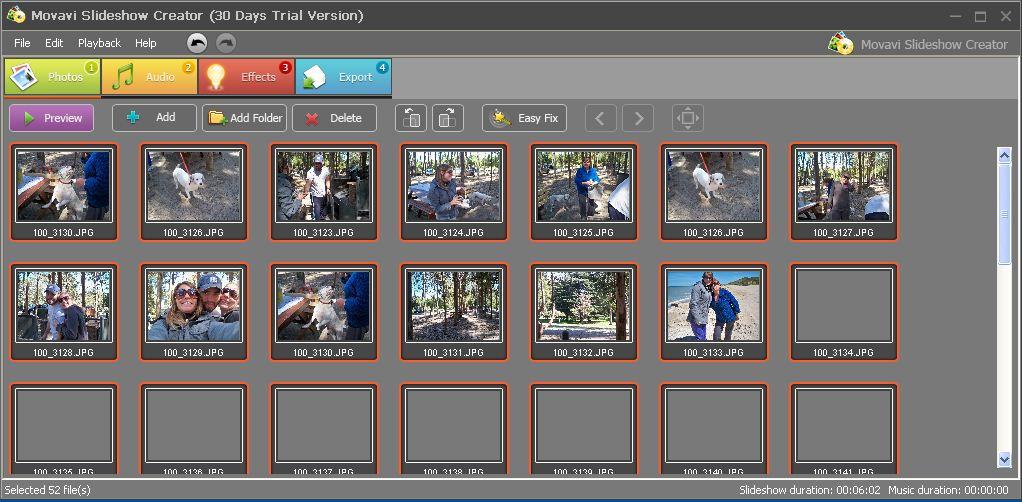Rotate selected photos counterclockwise
Image resolution: width=1022 pixels, height=502 pixels.
click(x=411, y=118)
